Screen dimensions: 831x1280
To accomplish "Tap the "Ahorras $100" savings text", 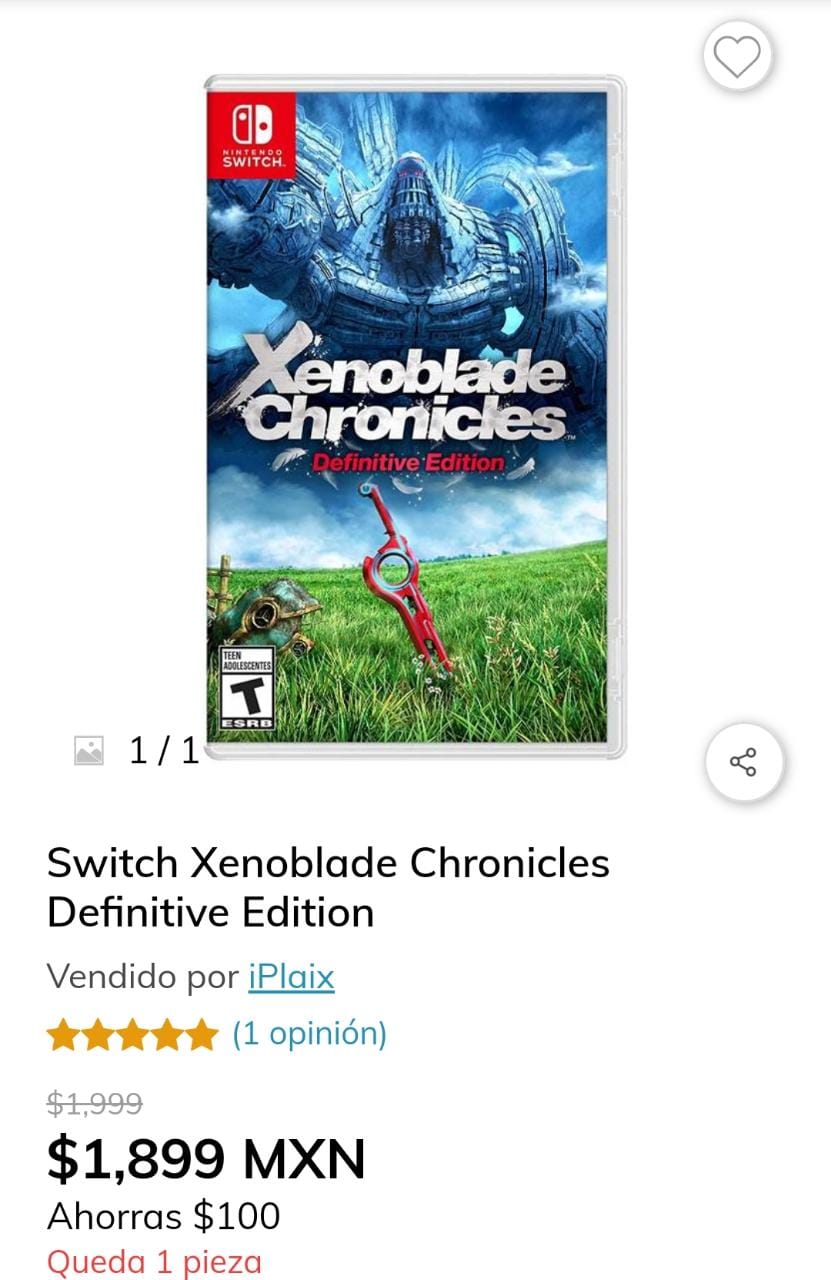I will [164, 1216].
